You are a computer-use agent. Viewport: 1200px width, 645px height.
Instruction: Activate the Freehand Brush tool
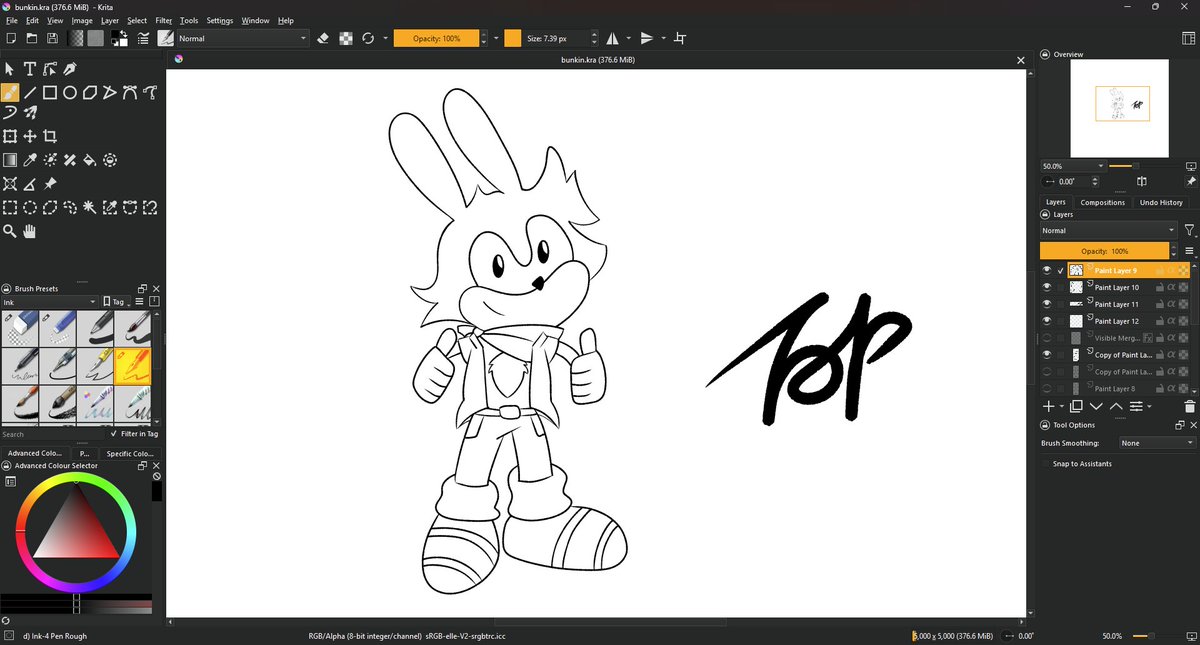click(10, 92)
